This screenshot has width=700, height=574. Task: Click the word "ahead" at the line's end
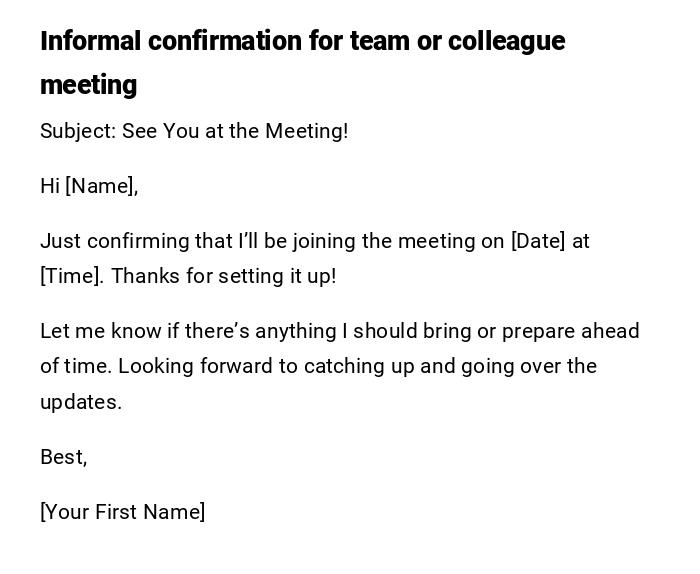[610, 331]
